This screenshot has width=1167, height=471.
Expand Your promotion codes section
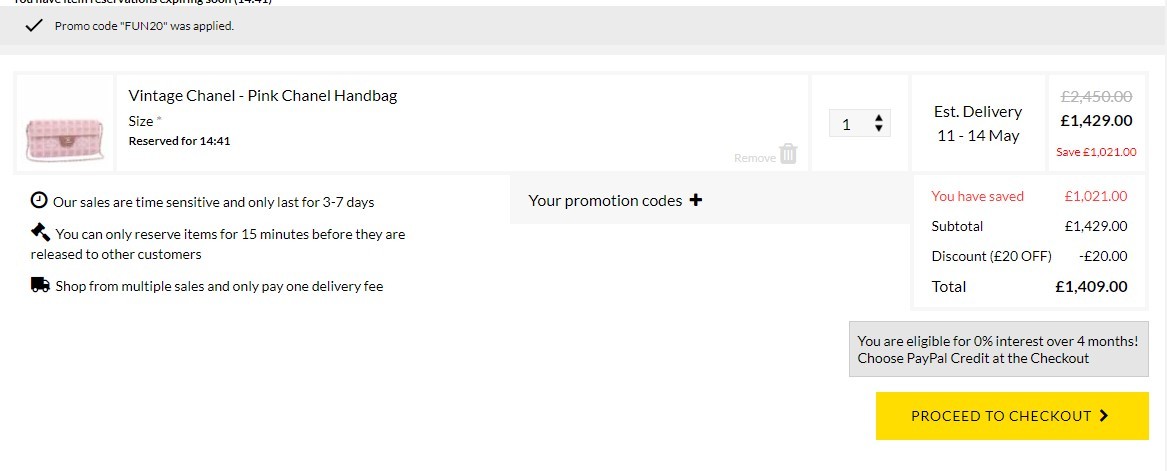[711, 200]
